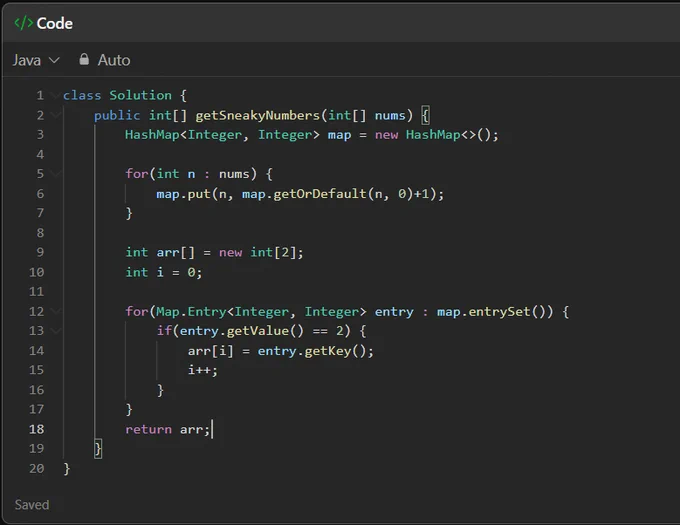Click line number 9 in the gutter
Image resolution: width=680 pixels, height=525 pixels.
pyautogui.click(x=40, y=252)
